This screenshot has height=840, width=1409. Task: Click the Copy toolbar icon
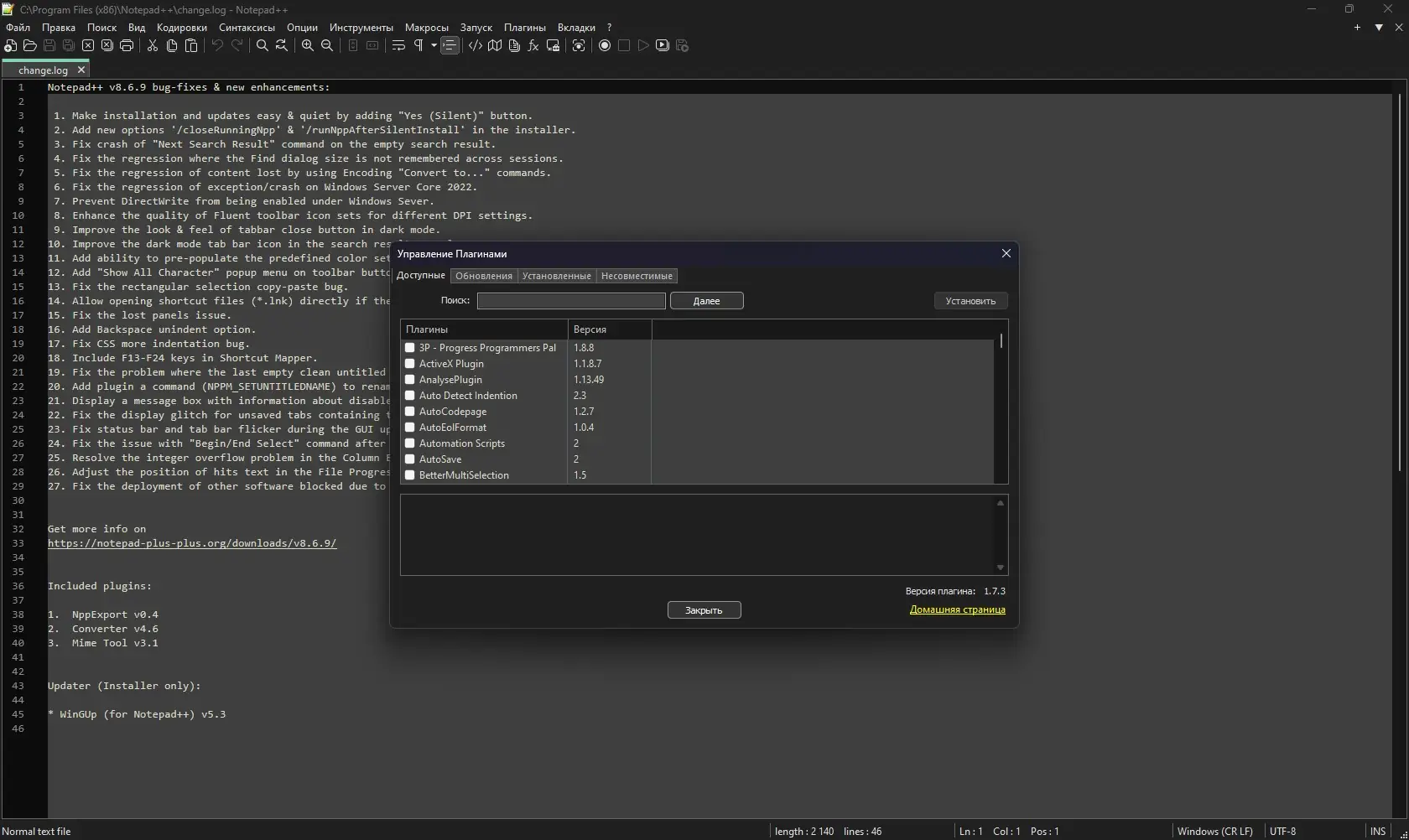172,46
